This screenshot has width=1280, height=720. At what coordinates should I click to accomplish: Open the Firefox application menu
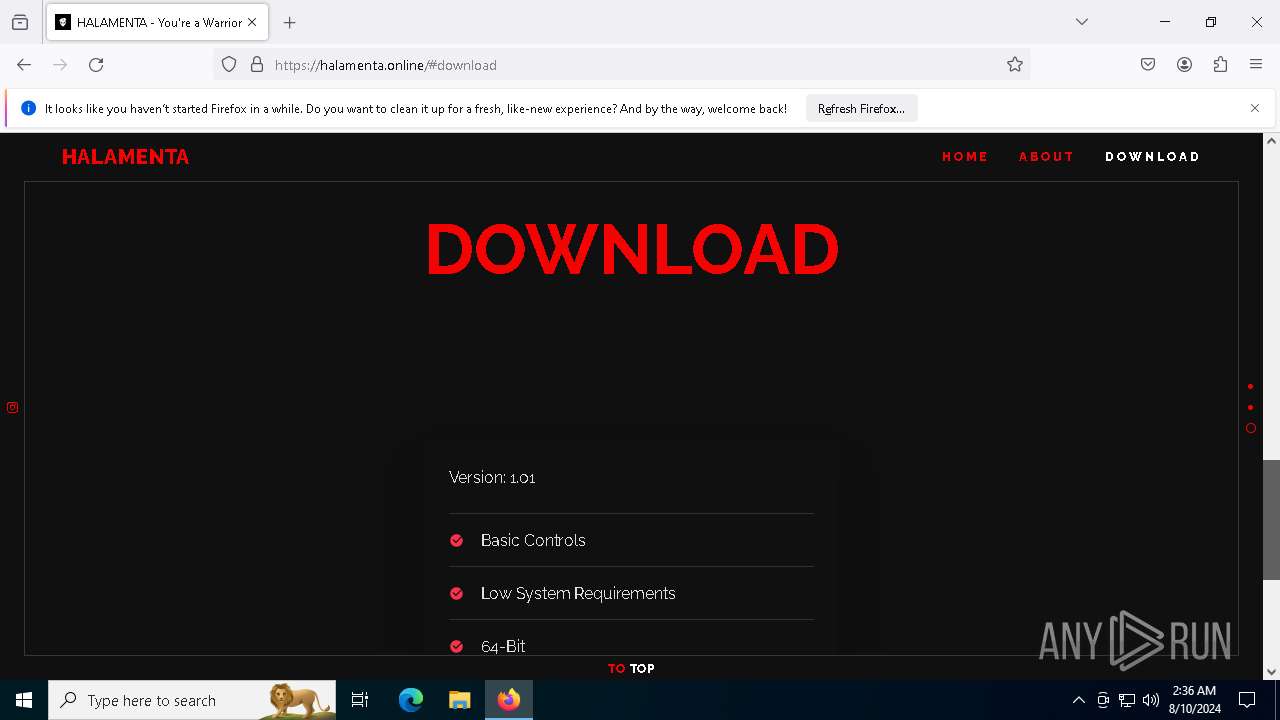tap(1256, 65)
